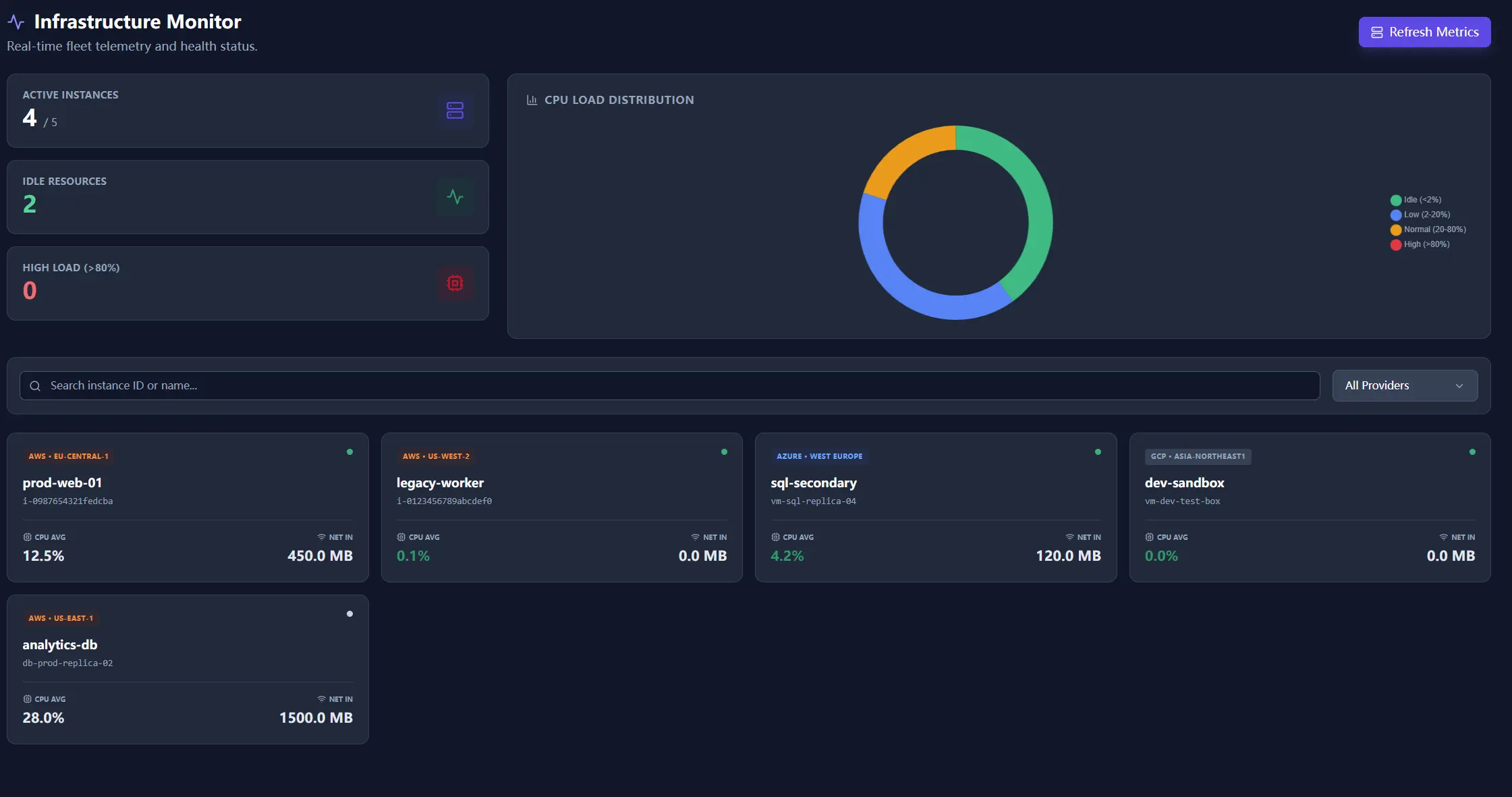The height and width of the screenshot is (797, 1512).
Task: Toggle Normal (20-80%) legend swatch
Action: point(1396,229)
